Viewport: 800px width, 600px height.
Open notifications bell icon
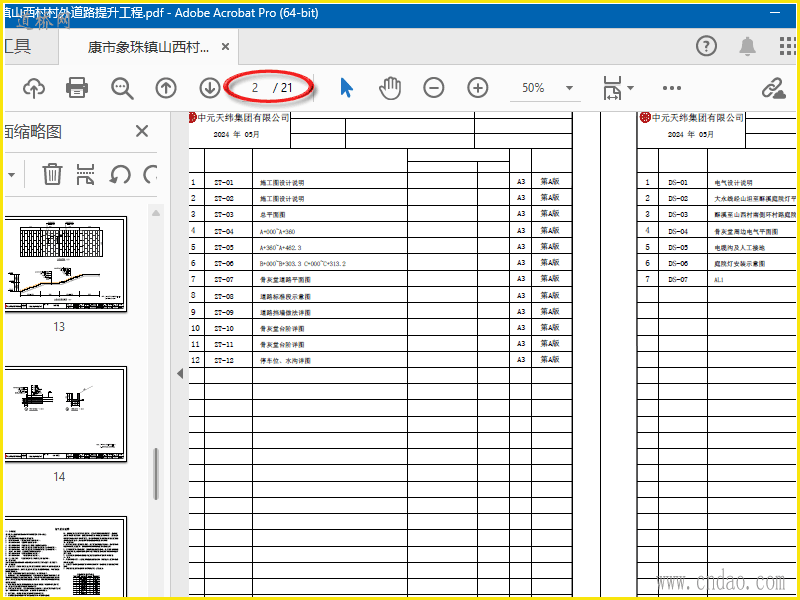click(x=747, y=46)
